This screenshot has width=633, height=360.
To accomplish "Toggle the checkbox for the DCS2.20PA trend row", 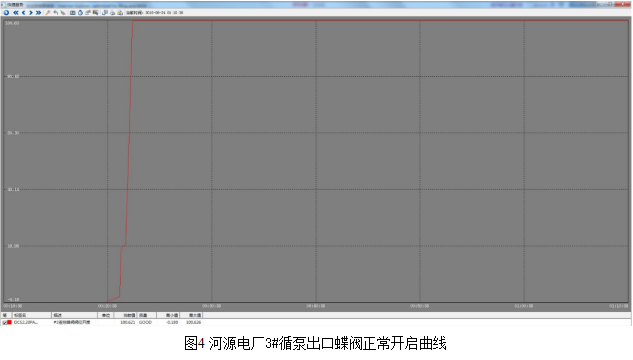I will tap(5, 322).
